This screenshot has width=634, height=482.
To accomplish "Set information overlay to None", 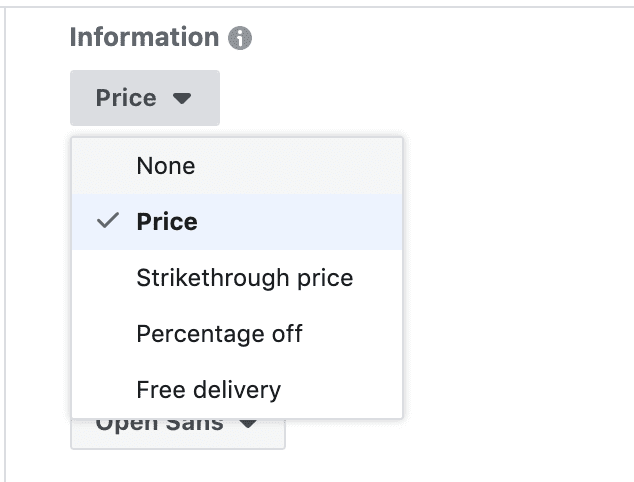I will (x=166, y=166).
